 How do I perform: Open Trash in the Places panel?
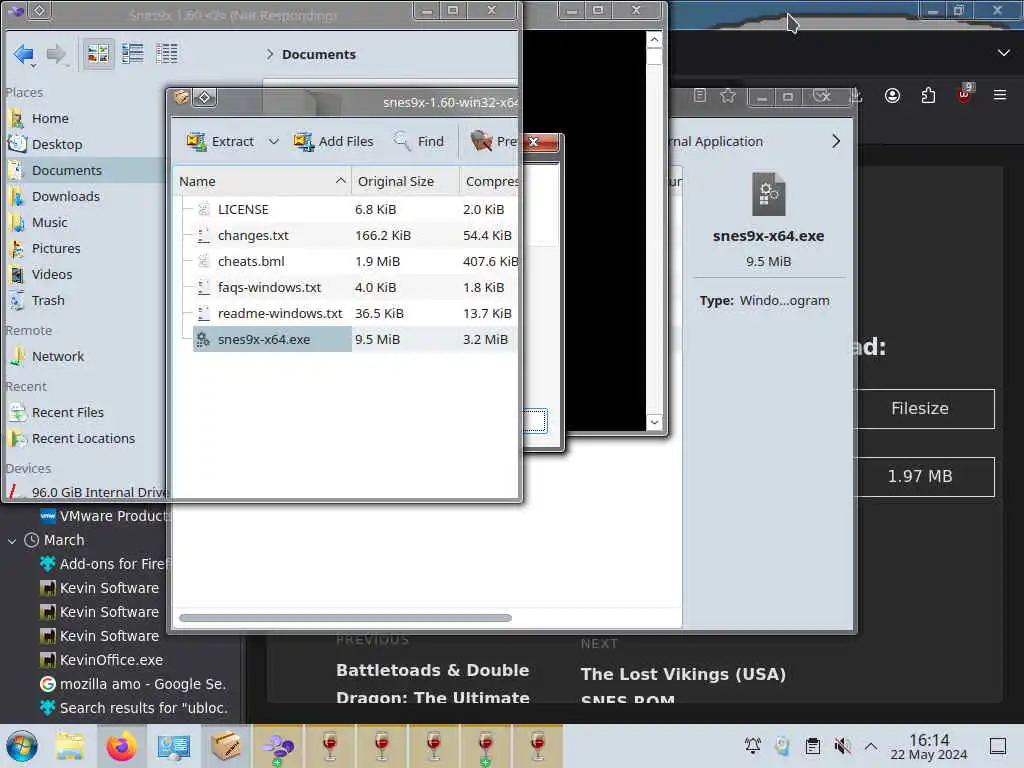click(48, 301)
